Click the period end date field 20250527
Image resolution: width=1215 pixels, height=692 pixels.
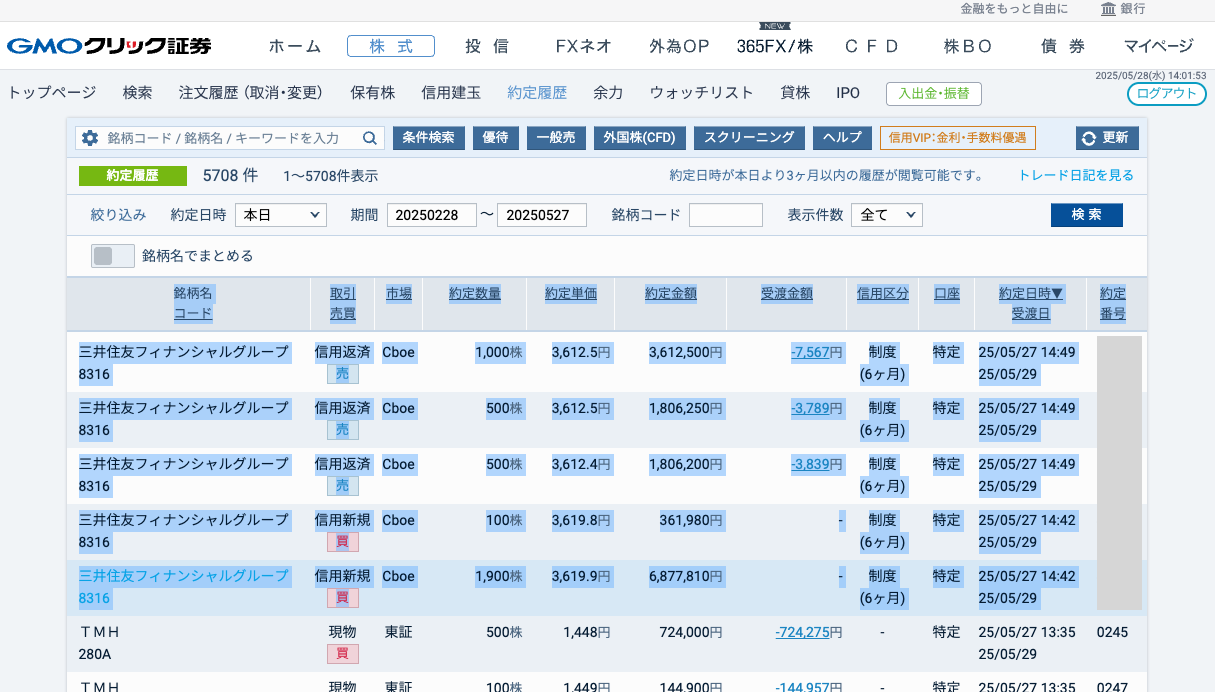542,215
